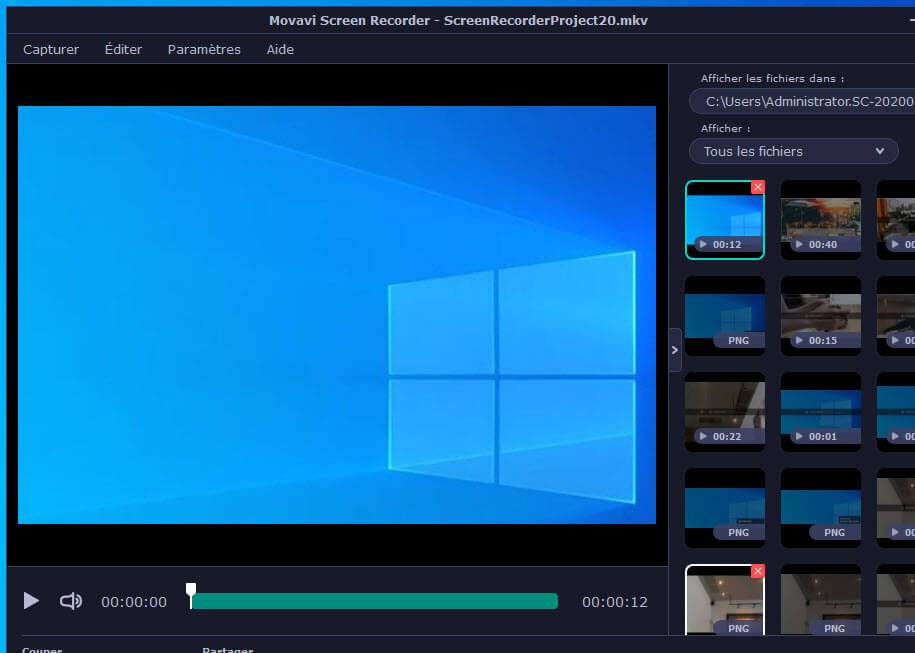Select the 00:15 video thumbnail
The height and width of the screenshot is (653, 915).
click(820, 316)
